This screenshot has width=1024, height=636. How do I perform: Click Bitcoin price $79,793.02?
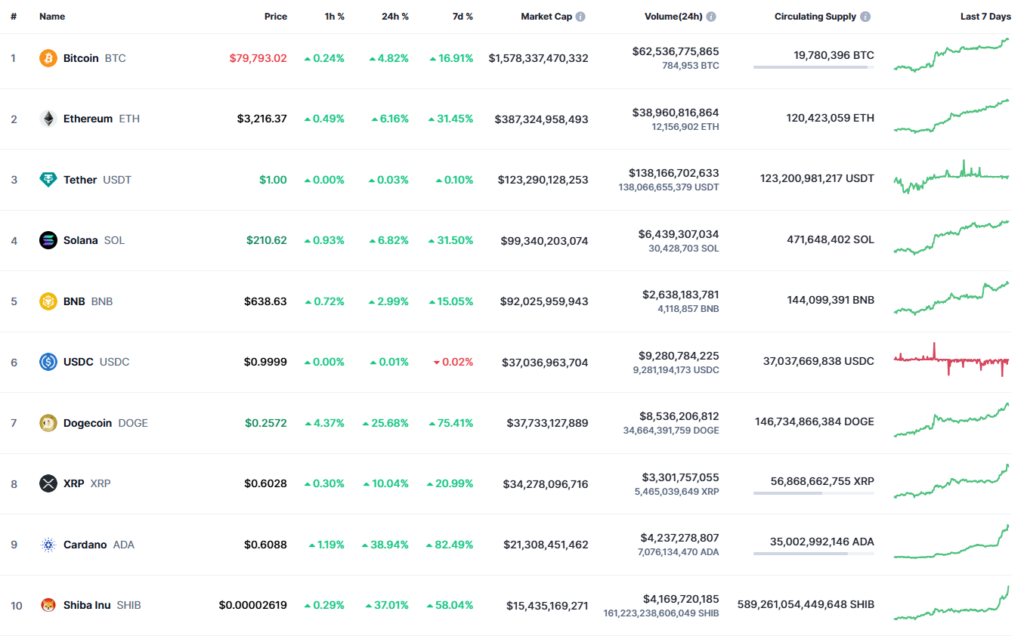click(258, 58)
